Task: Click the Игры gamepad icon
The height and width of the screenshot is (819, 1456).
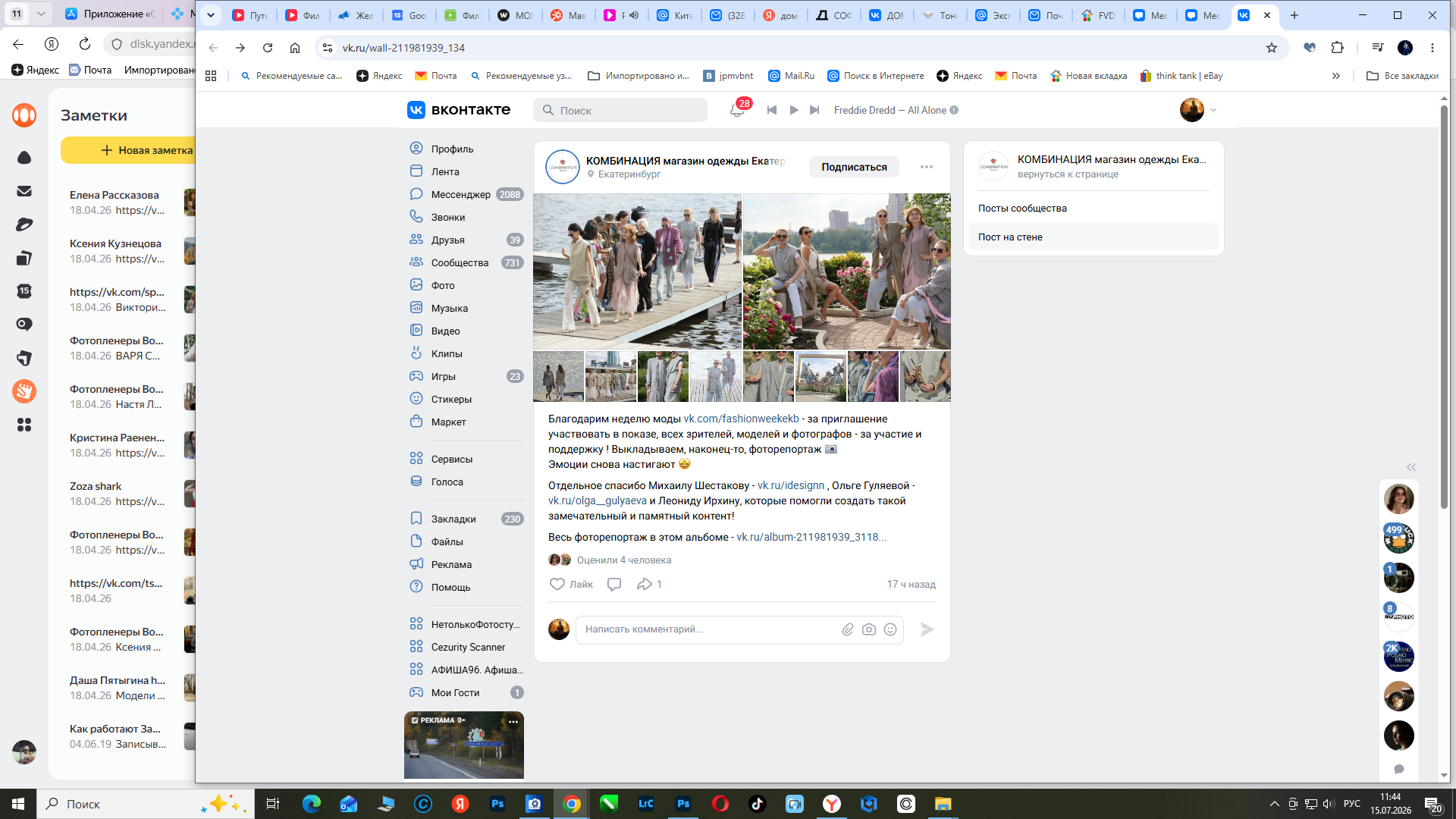Action: [416, 376]
